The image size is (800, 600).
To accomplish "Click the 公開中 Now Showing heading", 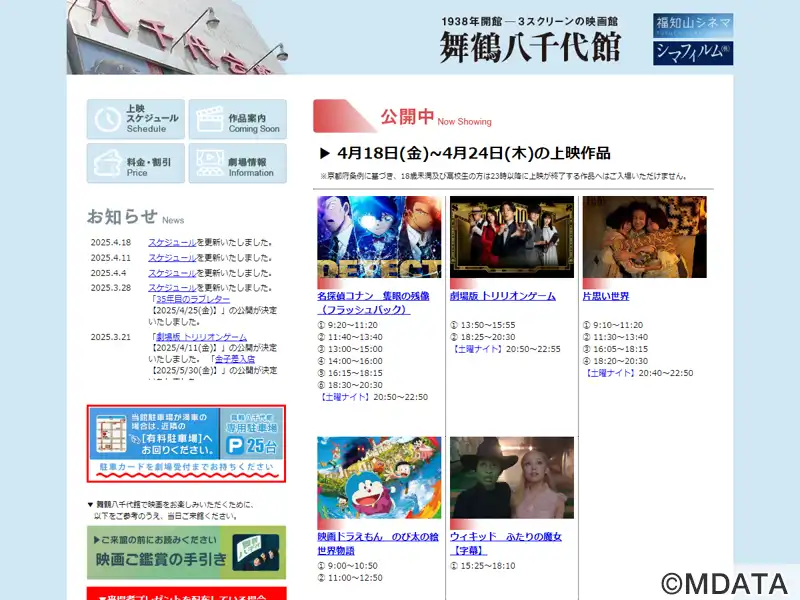I will (436, 117).
